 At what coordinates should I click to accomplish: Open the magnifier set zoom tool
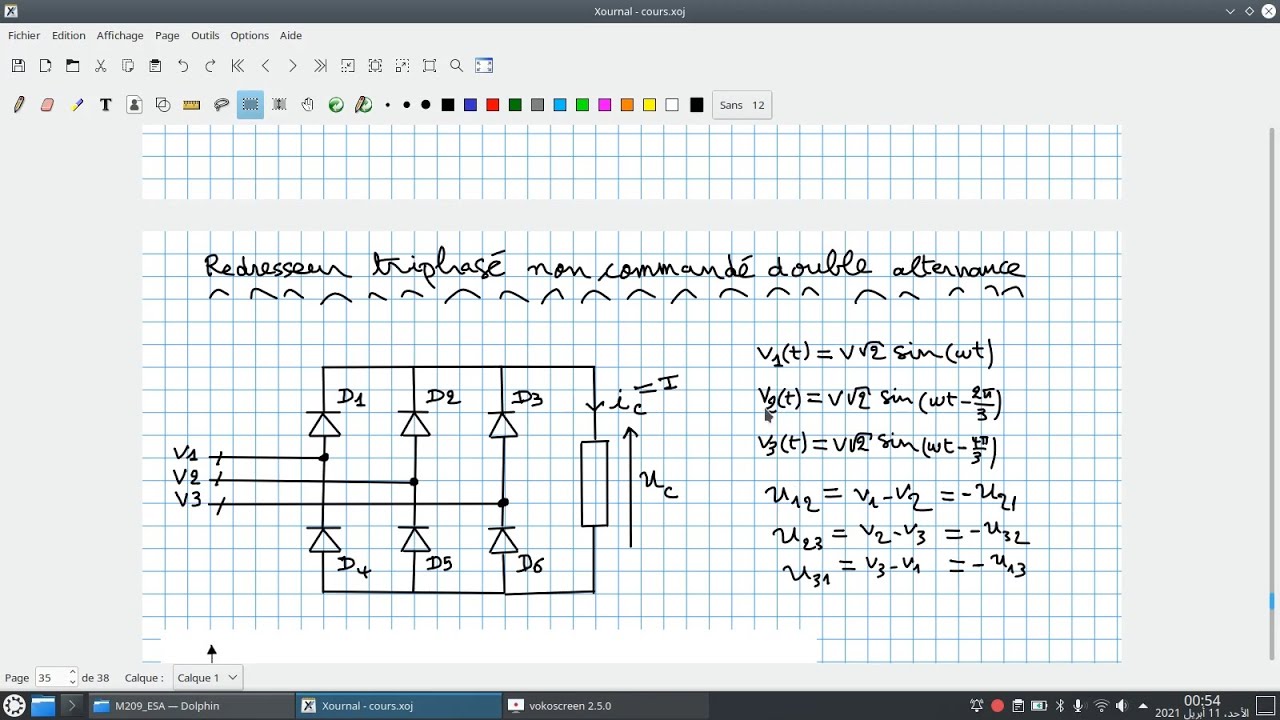pyautogui.click(x=457, y=66)
